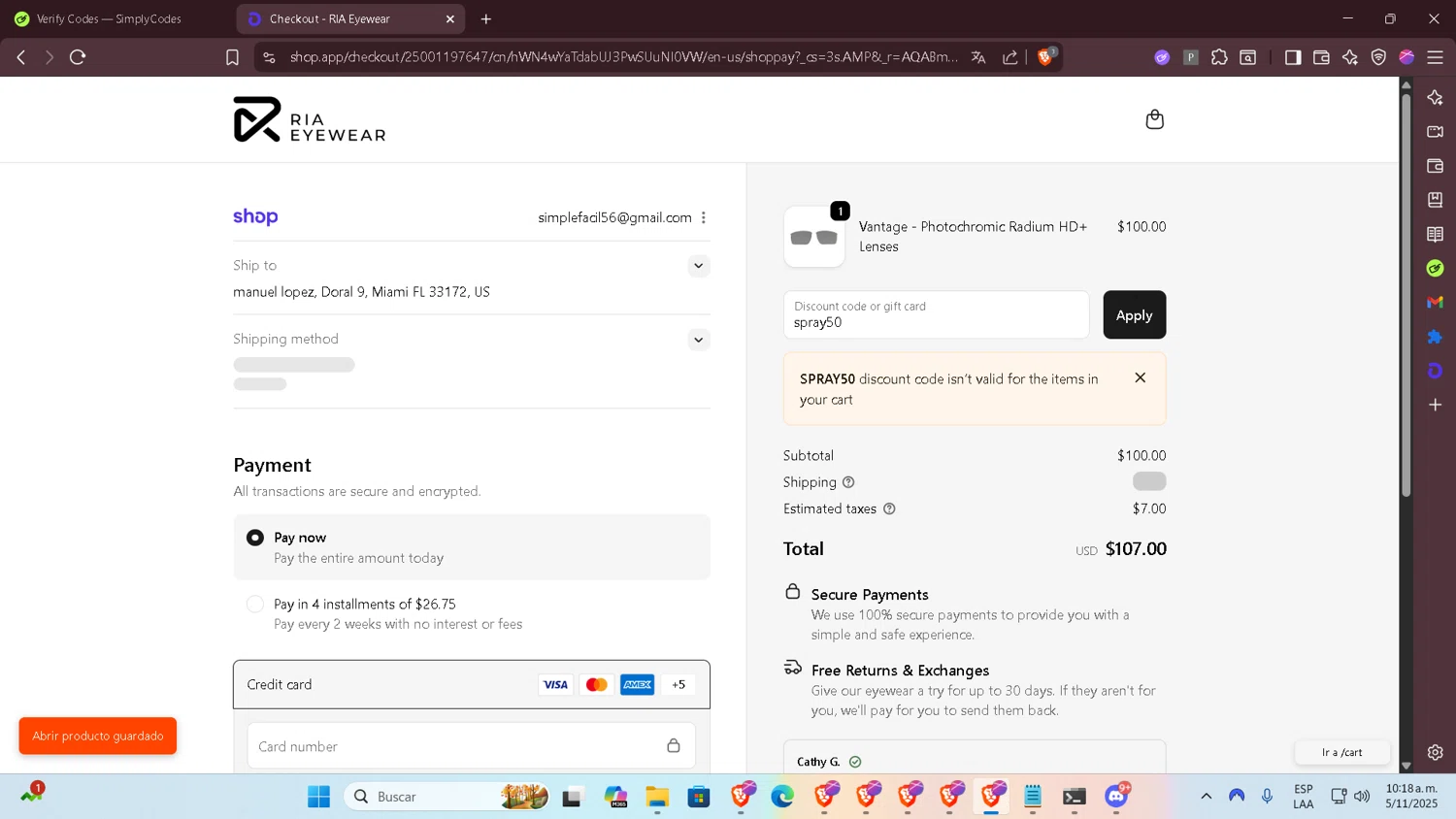Open the Brave Wallet icon
Image resolution: width=1456 pixels, height=819 pixels.
click(1321, 57)
